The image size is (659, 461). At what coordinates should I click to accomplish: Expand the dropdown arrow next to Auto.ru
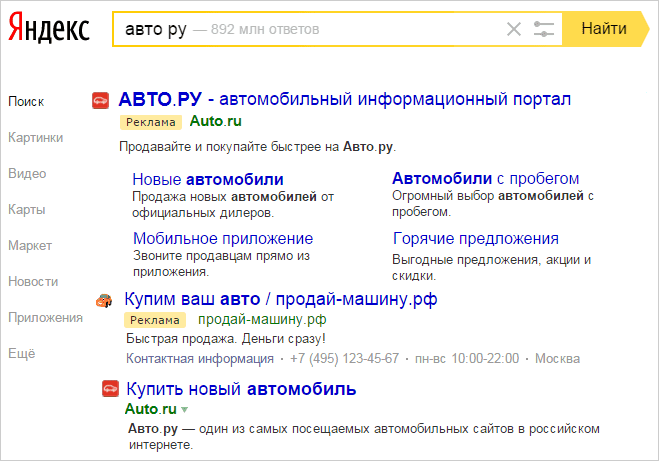coord(184,409)
